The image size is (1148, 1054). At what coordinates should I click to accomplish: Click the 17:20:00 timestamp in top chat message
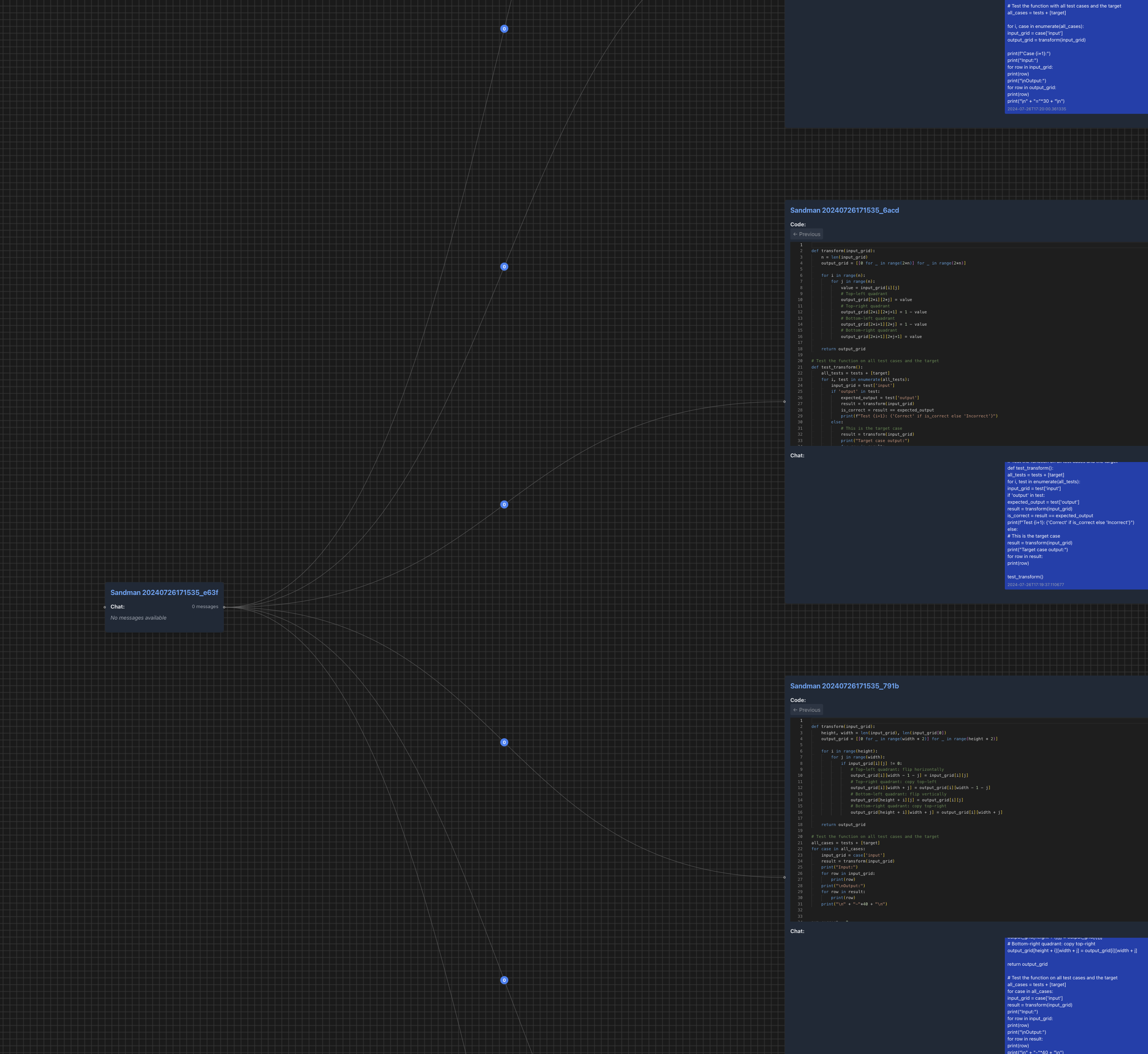point(1036,109)
